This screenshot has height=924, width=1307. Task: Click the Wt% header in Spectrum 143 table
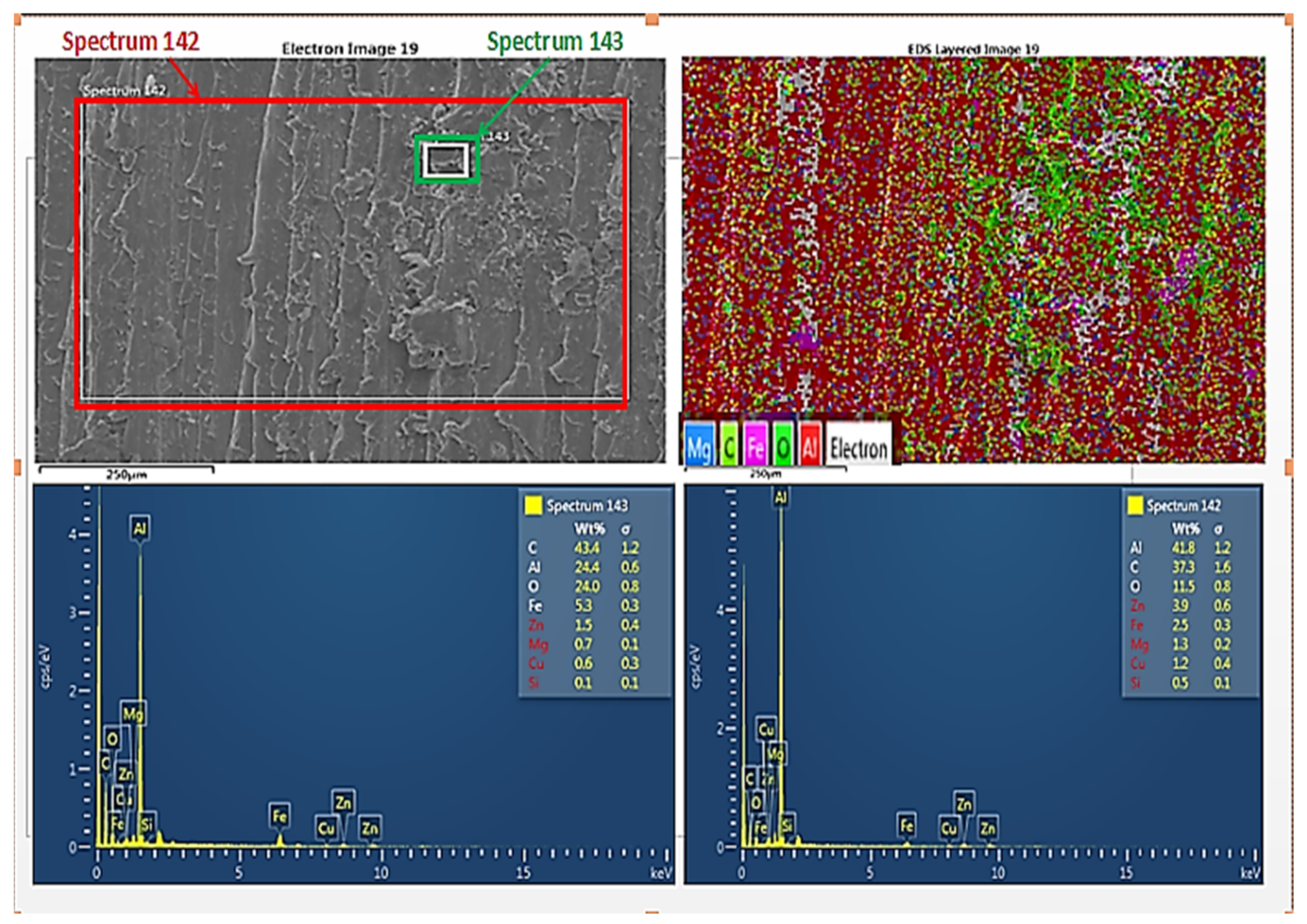pos(588,529)
